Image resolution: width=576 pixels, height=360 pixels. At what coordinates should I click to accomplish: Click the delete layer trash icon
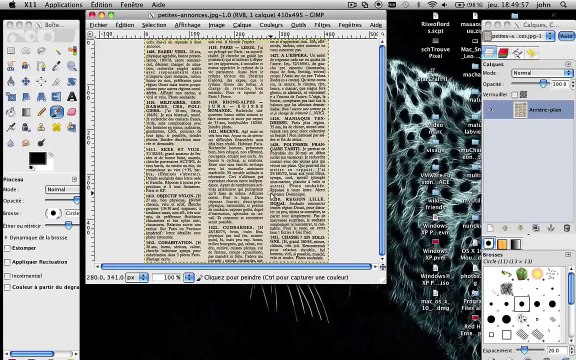[x=567, y=228]
